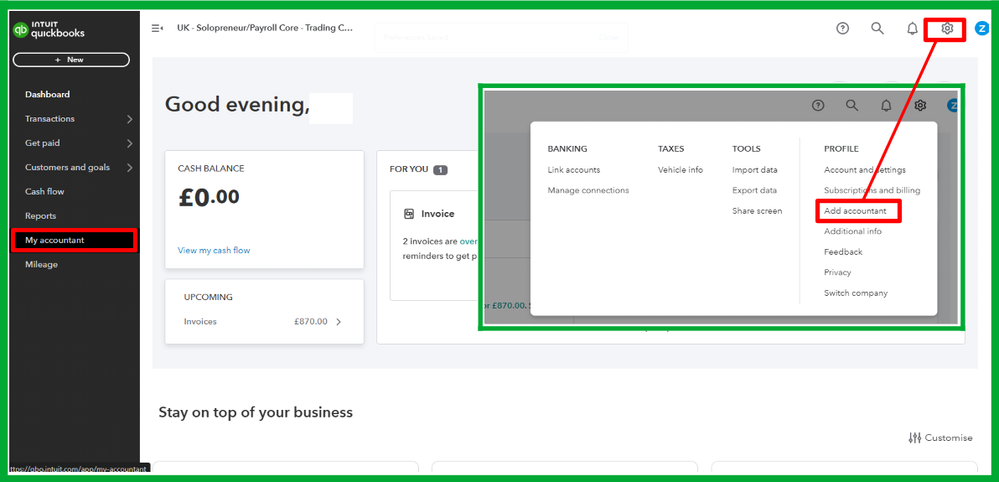Viewport: 999px width, 482px height.
Task: Open the QuickBooks logo home link
Action: pos(49,29)
